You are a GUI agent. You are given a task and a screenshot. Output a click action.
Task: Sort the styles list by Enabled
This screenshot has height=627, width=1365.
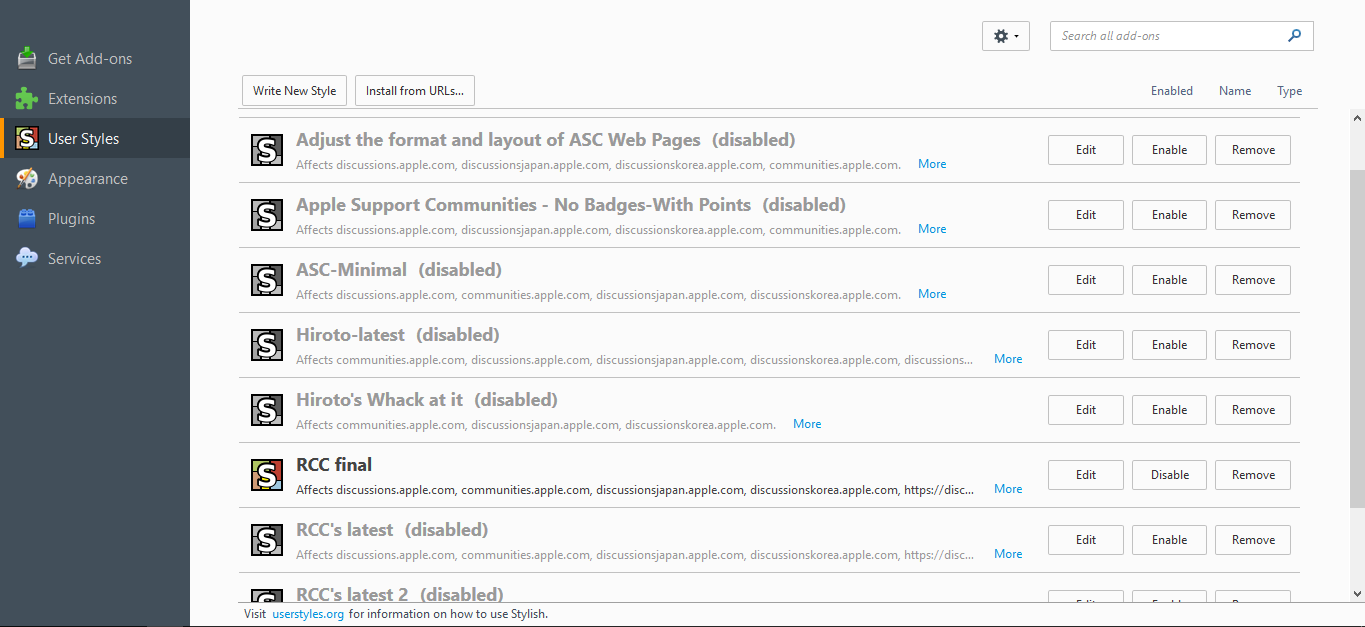click(1172, 91)
